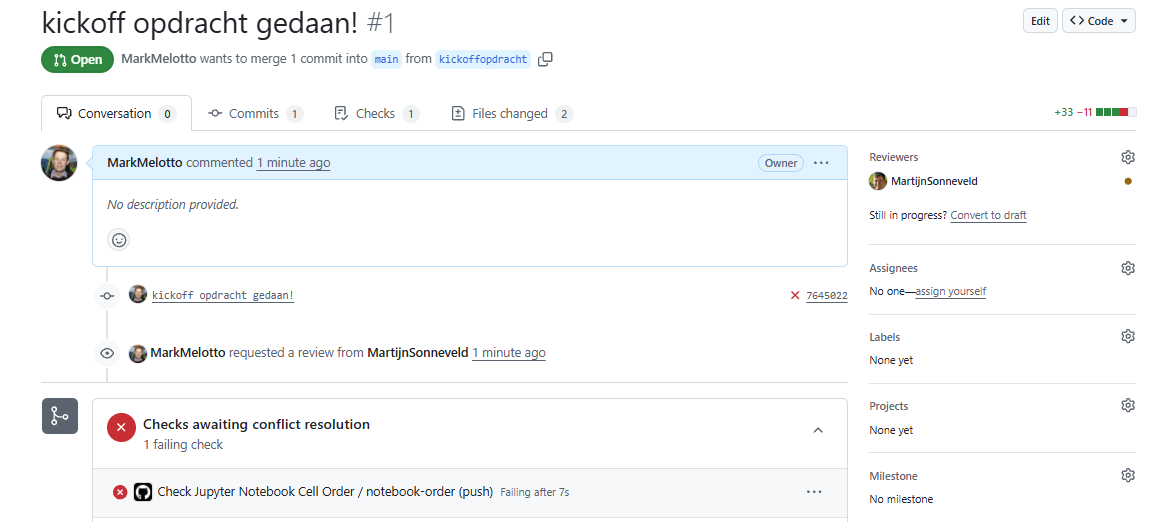Image resolution: width=1164 pixels, height=522 pixels.
Task: Click the Open status badge
Action: tap(78, 59)
